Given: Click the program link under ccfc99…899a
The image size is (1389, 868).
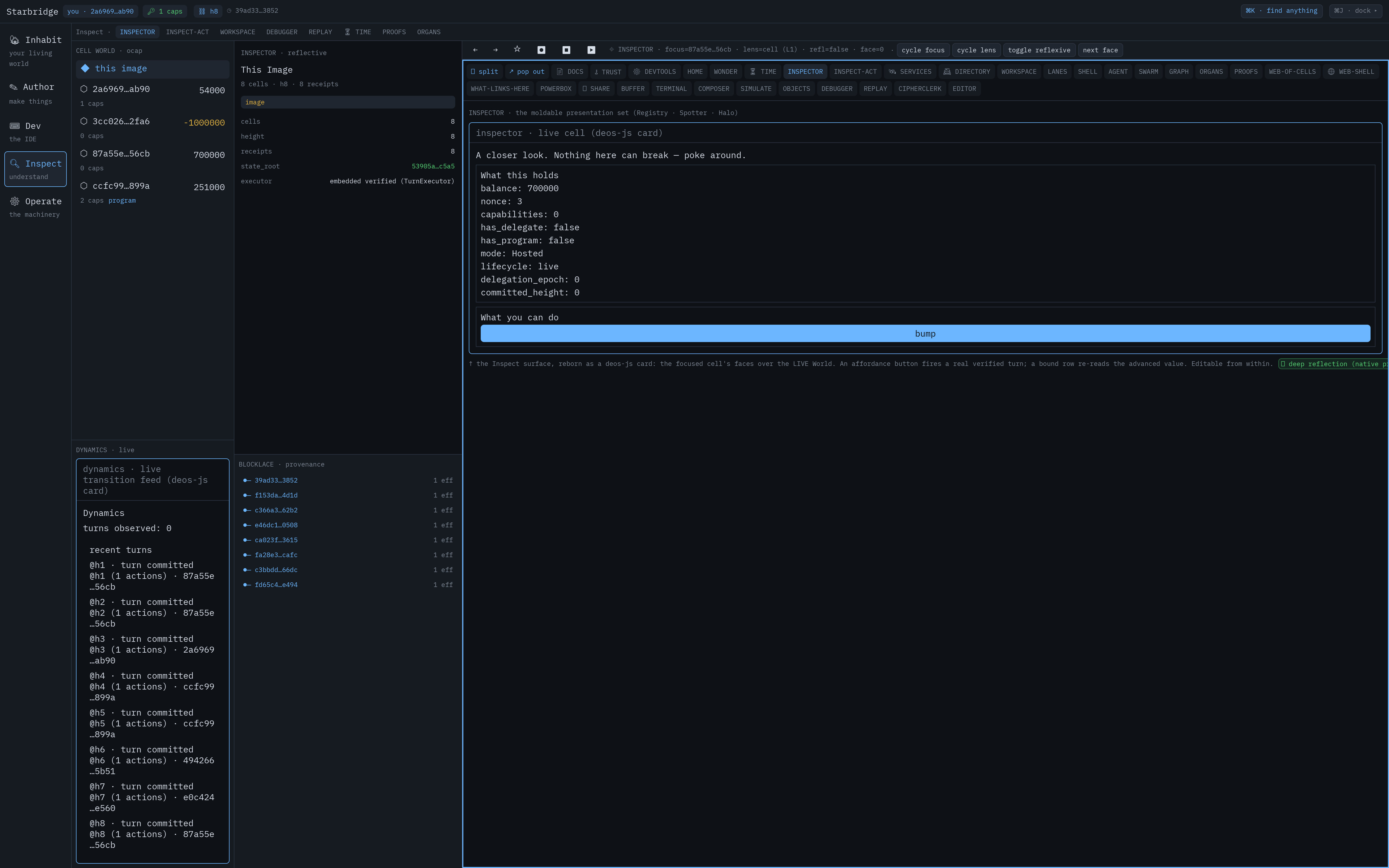Looking at the screenshot, I should (x=122, y=201).
